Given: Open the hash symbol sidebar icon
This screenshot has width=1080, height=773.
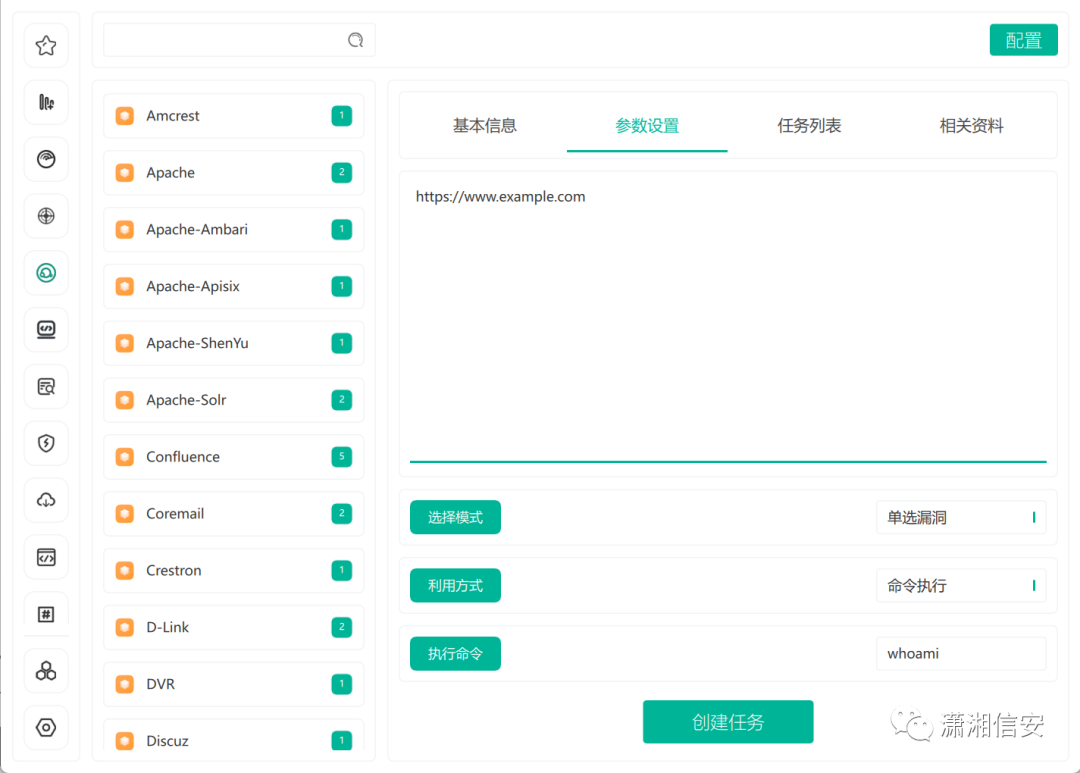Looking at the screenshot, I should [x=46, y=614].
